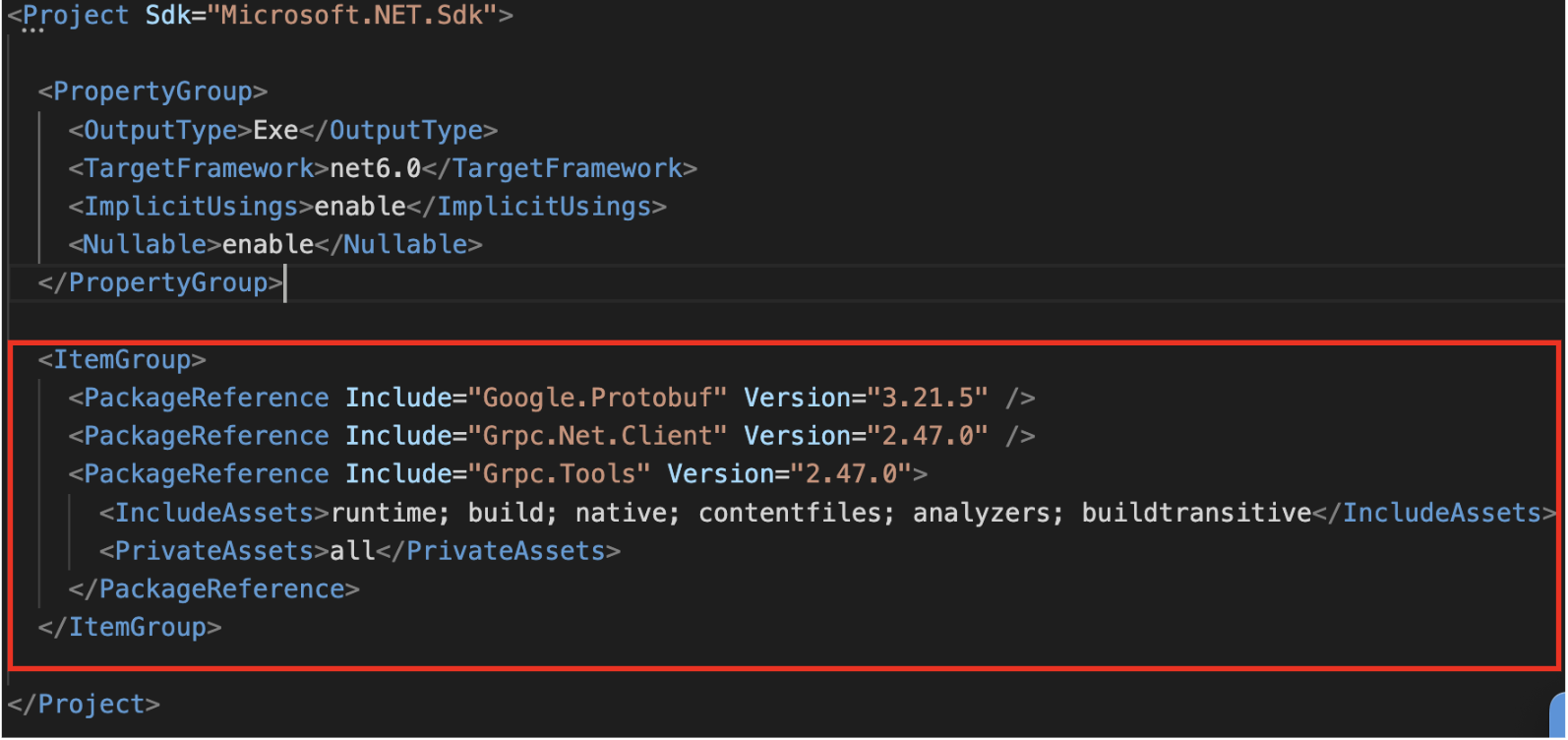The image size is (1568, 740).
Task: Click the word buildtransitive in IncludeAssets
Action: point(1196,513)
